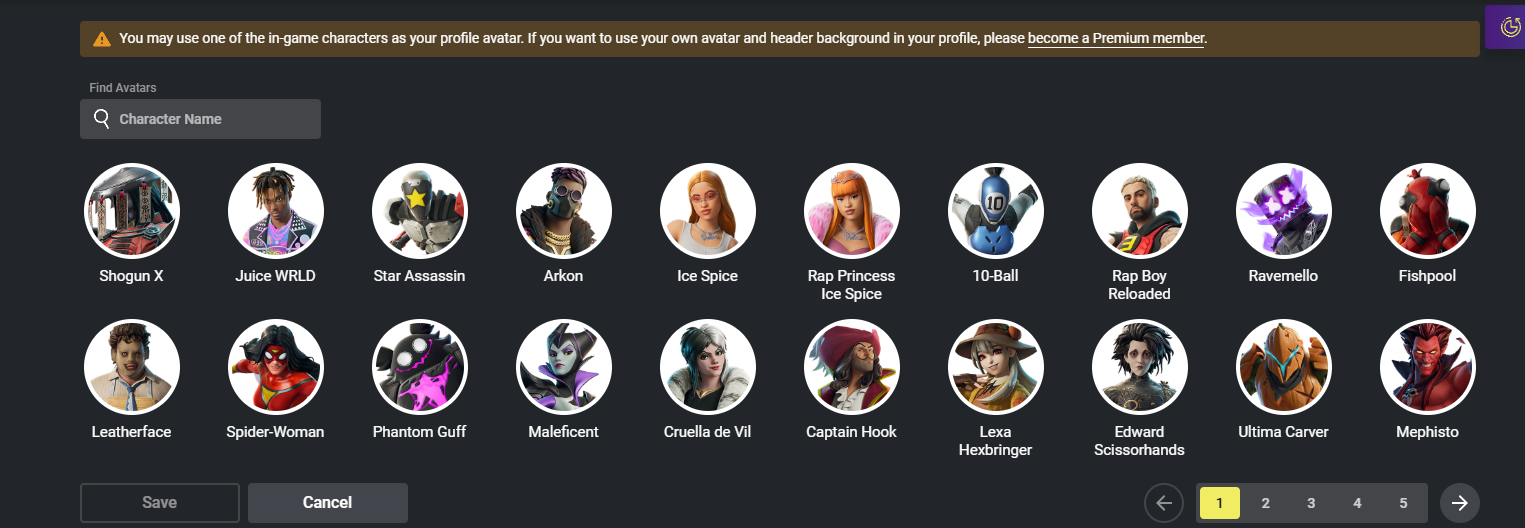Select the Shogun X avatar
The image size is (1525, 528).
pyautogui.click(x=132, y=211)
